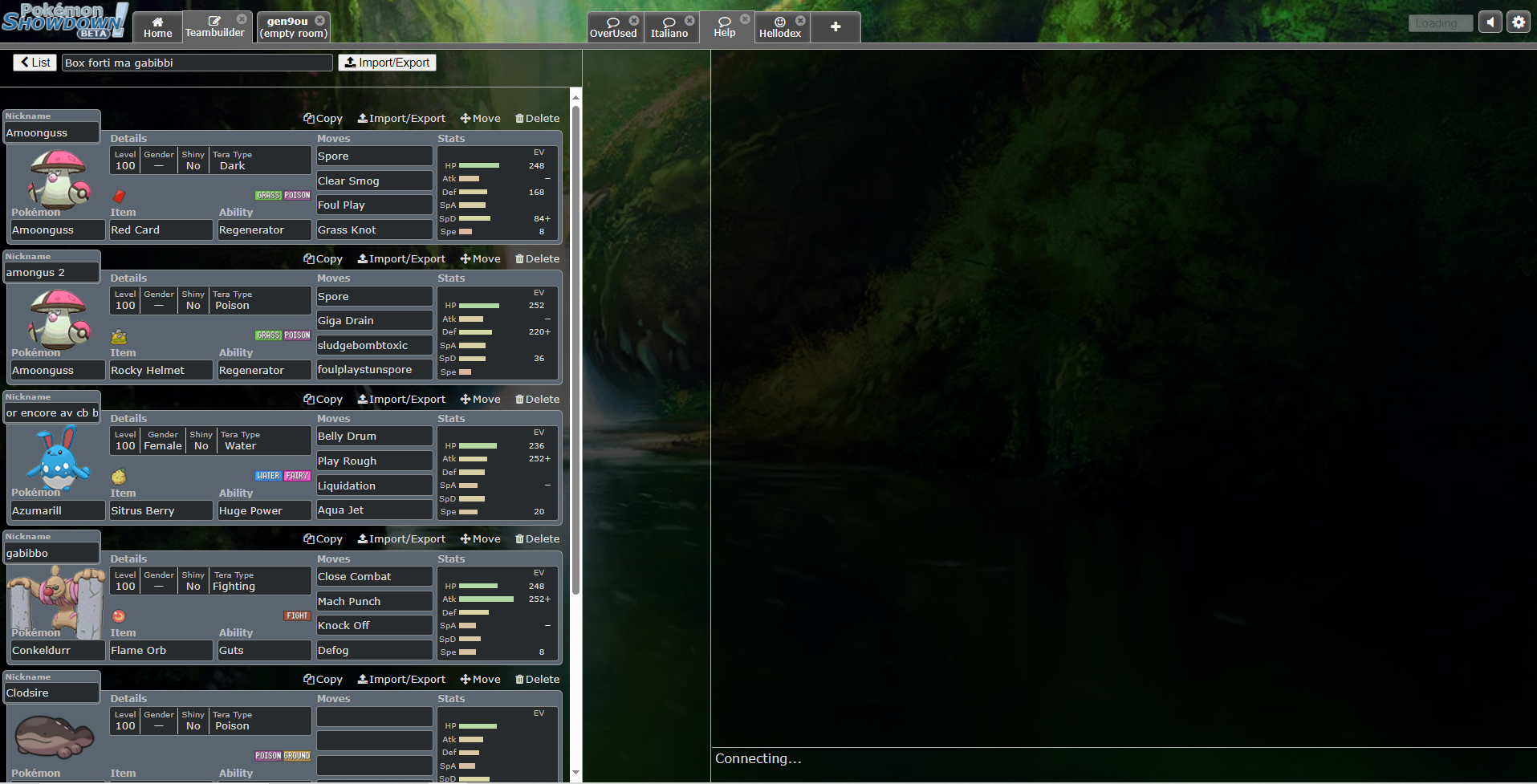
Task: Move the Clodsire set
Action: (481, 680)
